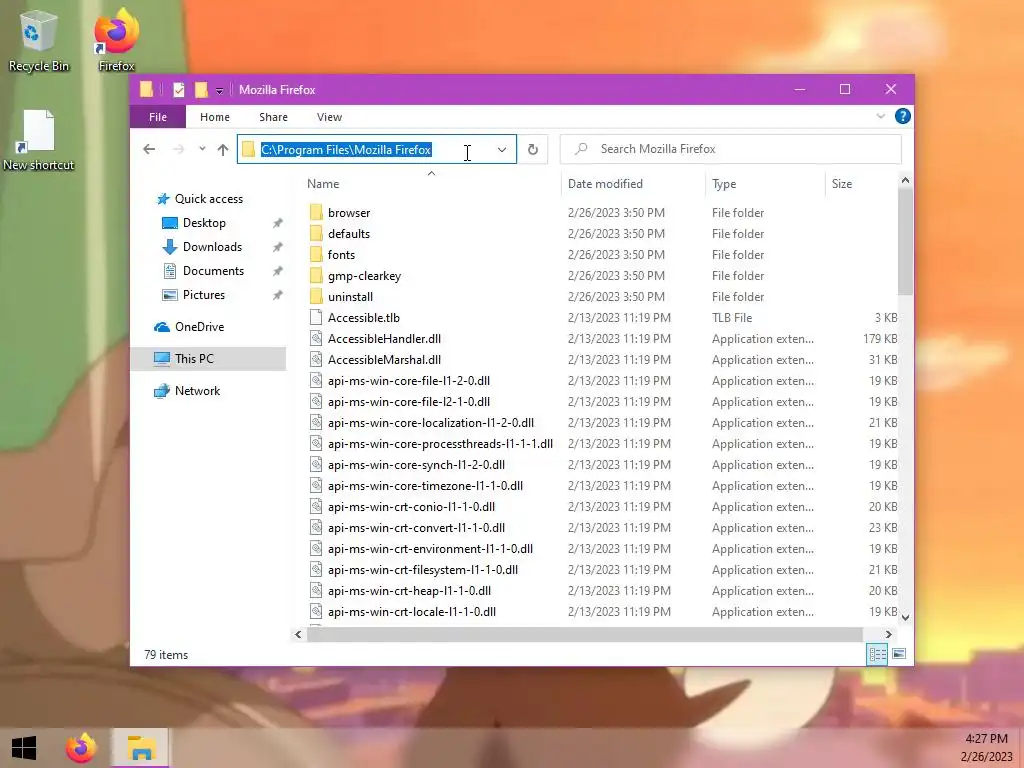Open Help with the question mark icon

coord(903,116)
